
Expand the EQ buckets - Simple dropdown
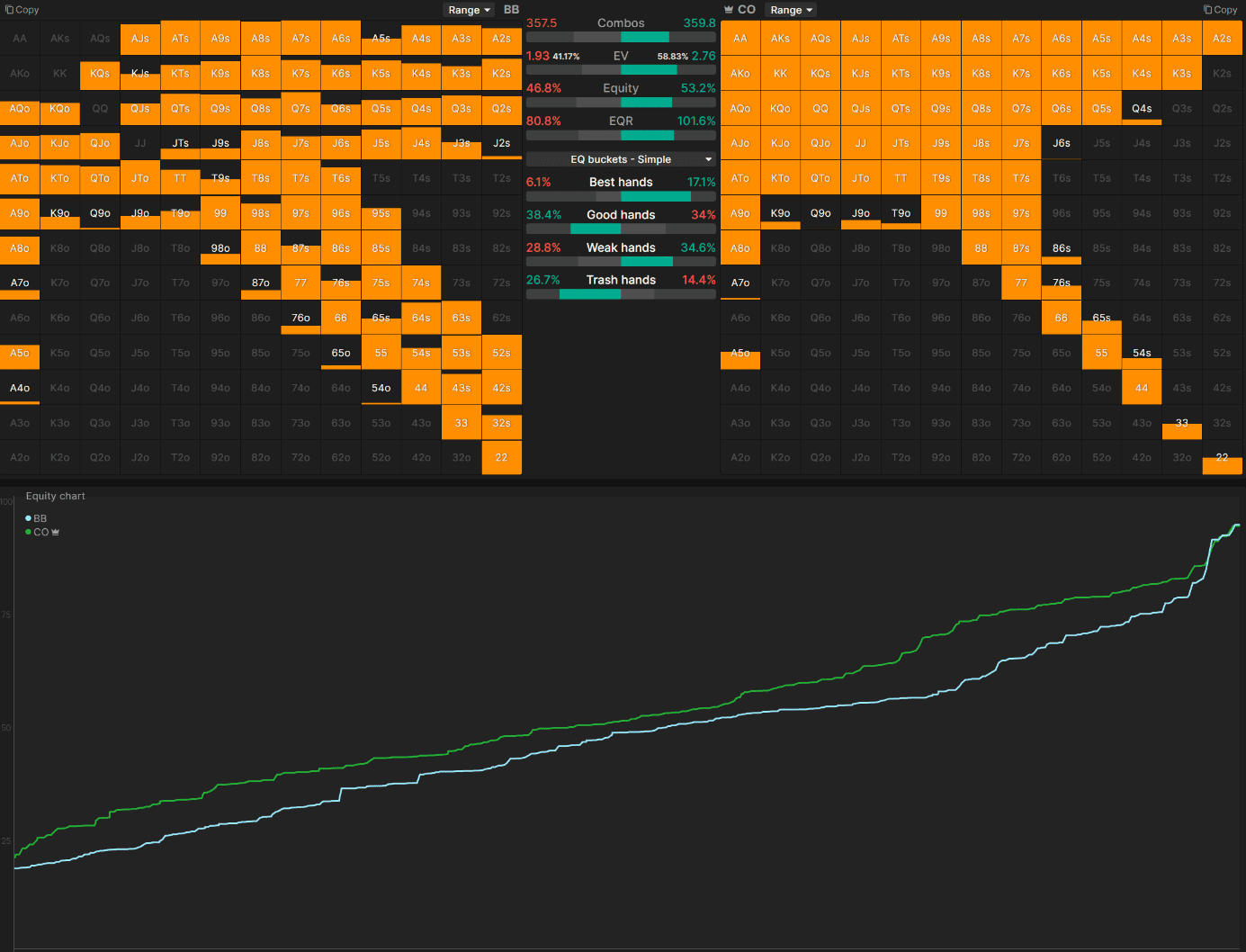tap(621, 159)
